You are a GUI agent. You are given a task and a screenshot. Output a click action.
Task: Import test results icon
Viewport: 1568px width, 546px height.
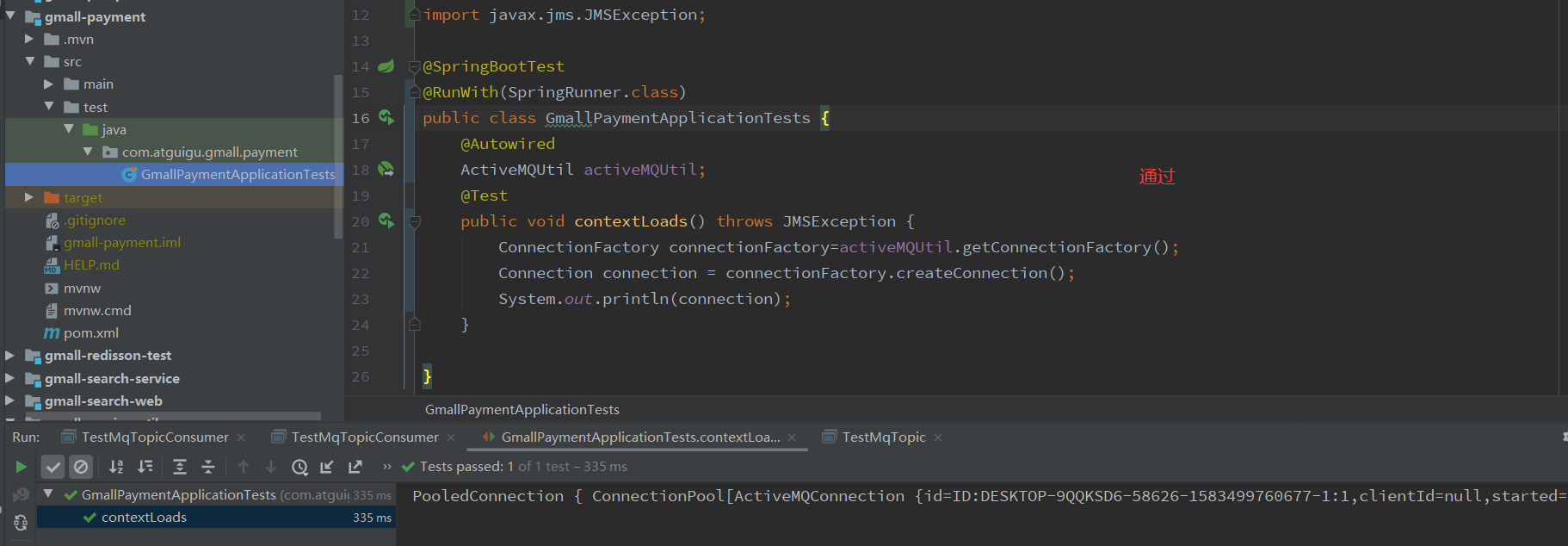(x=327, y=467)
